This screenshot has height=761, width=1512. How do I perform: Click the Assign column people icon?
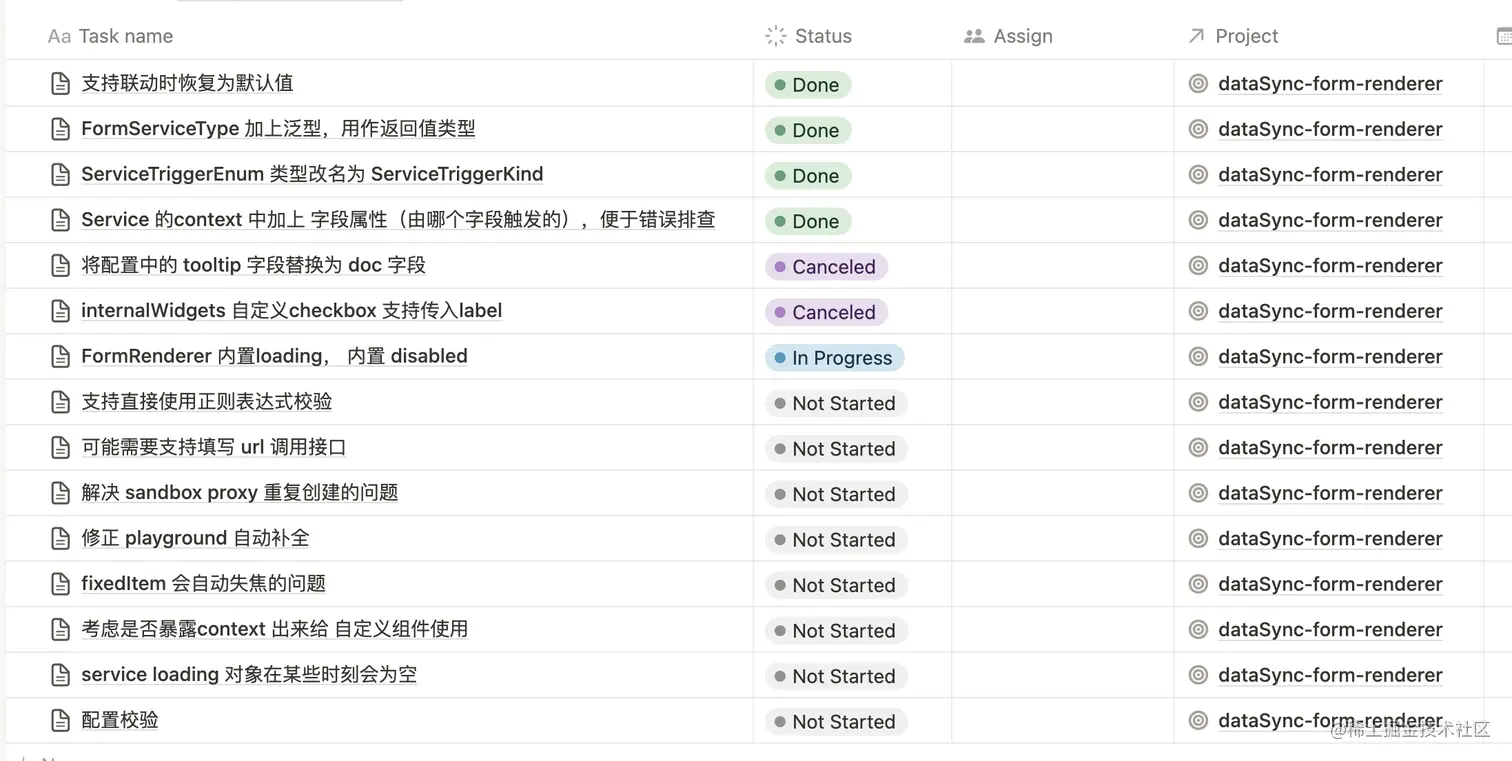coord(974,36)
